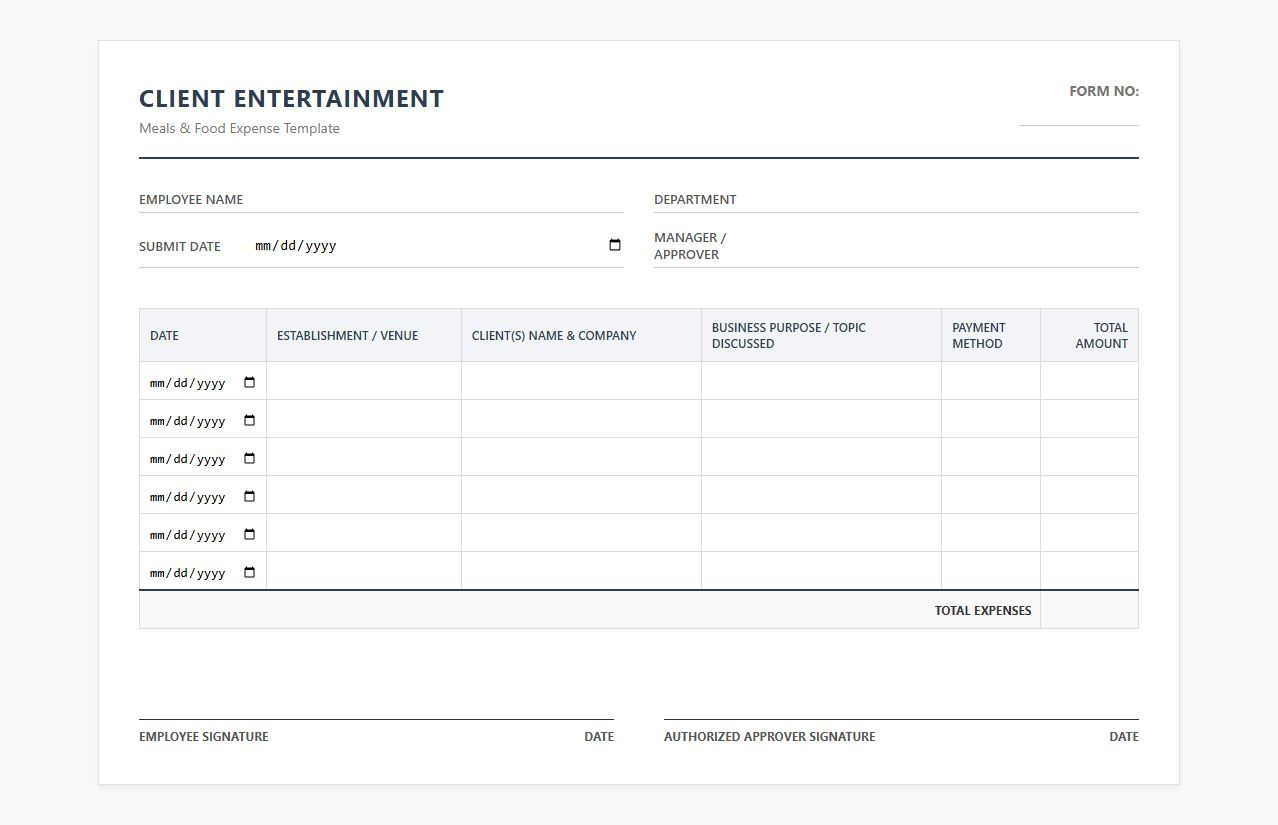This screenshot has height=825, width=1278.
Task: Click third row Client(s) Name & Company cell
Action: 581,457
